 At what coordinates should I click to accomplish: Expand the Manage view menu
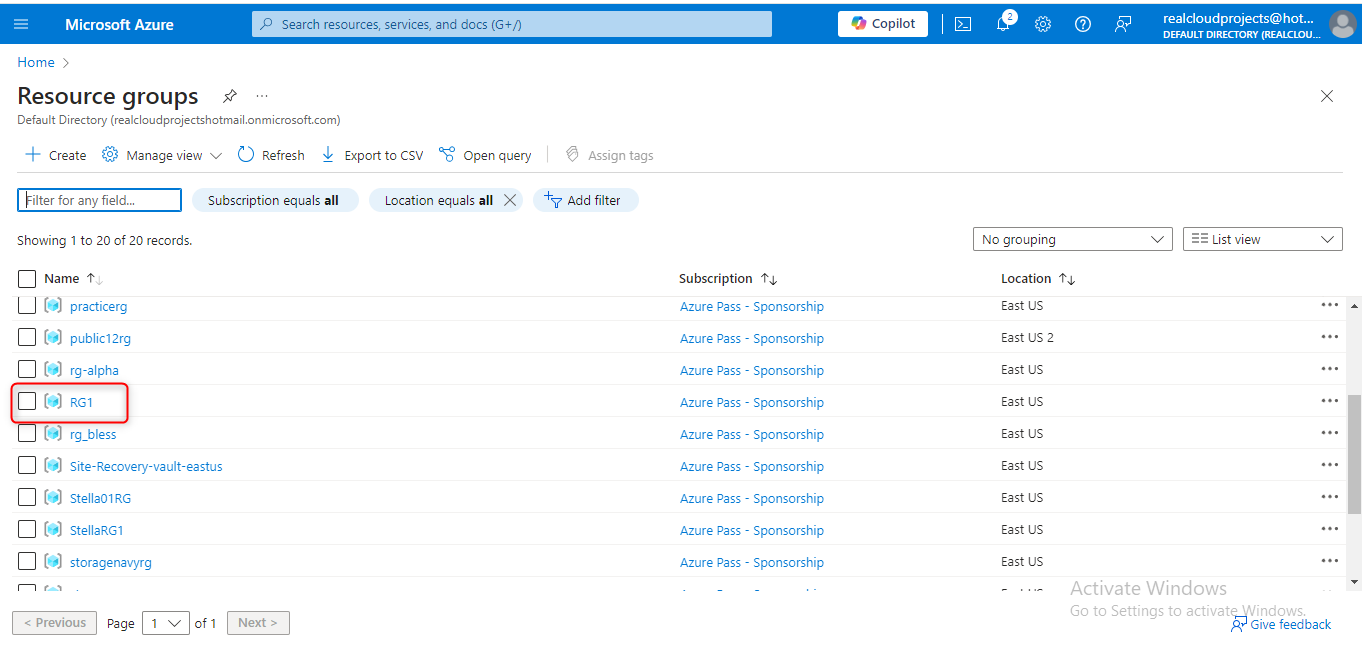(163, 155)
